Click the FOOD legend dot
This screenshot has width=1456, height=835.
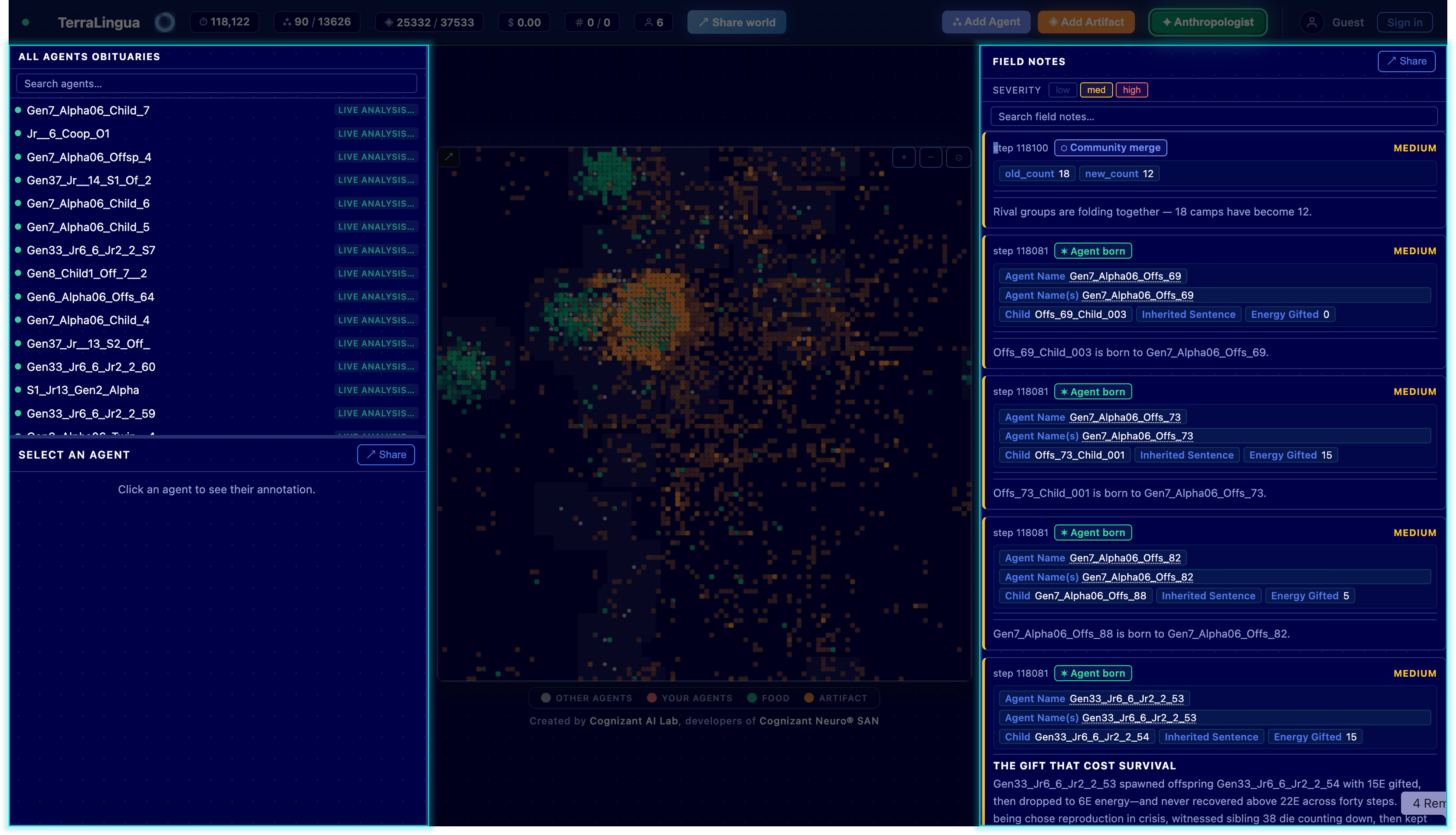pyautogui.click(x=752, y=698)
